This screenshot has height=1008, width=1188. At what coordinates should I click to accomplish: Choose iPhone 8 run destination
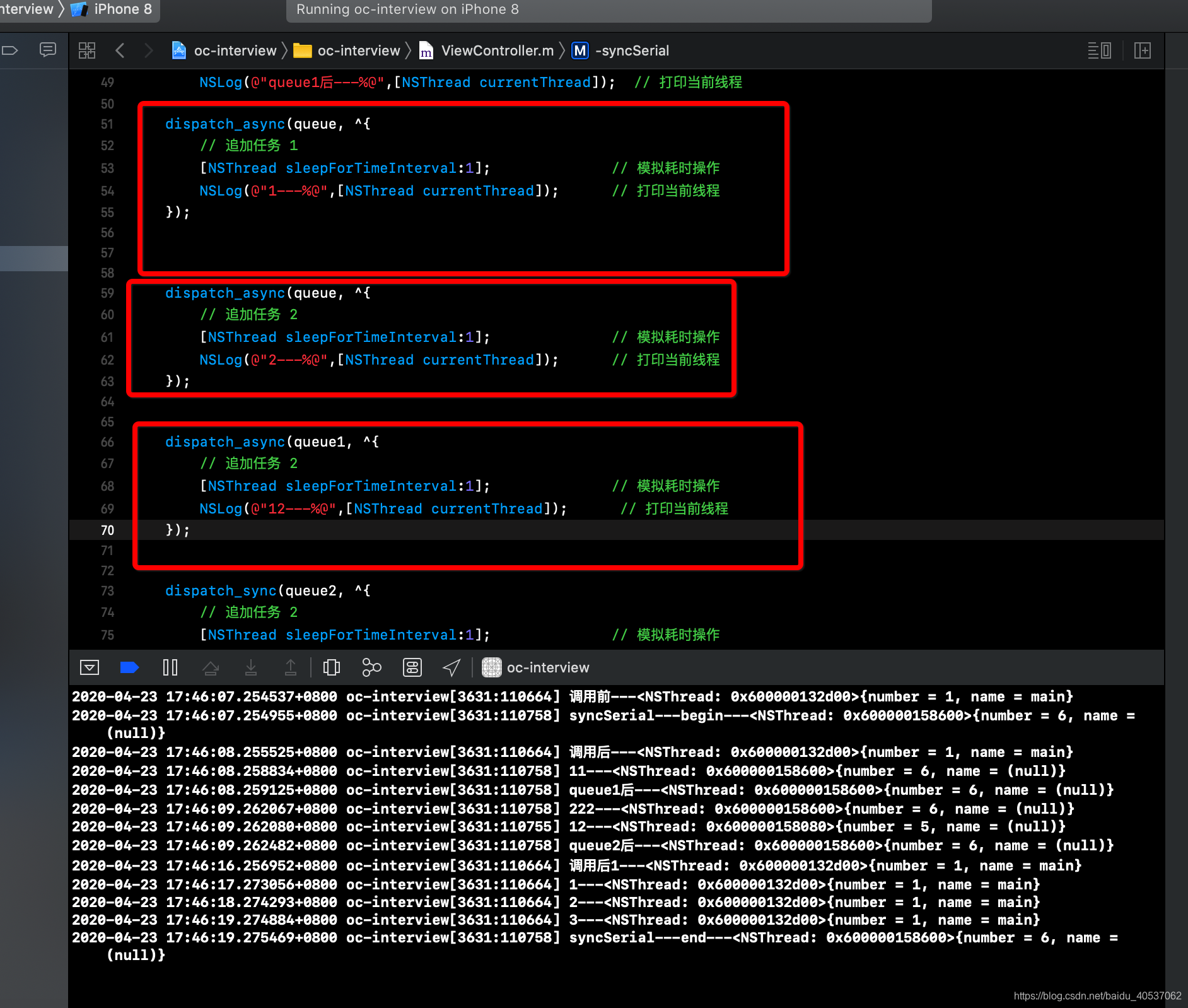[112, 9]
